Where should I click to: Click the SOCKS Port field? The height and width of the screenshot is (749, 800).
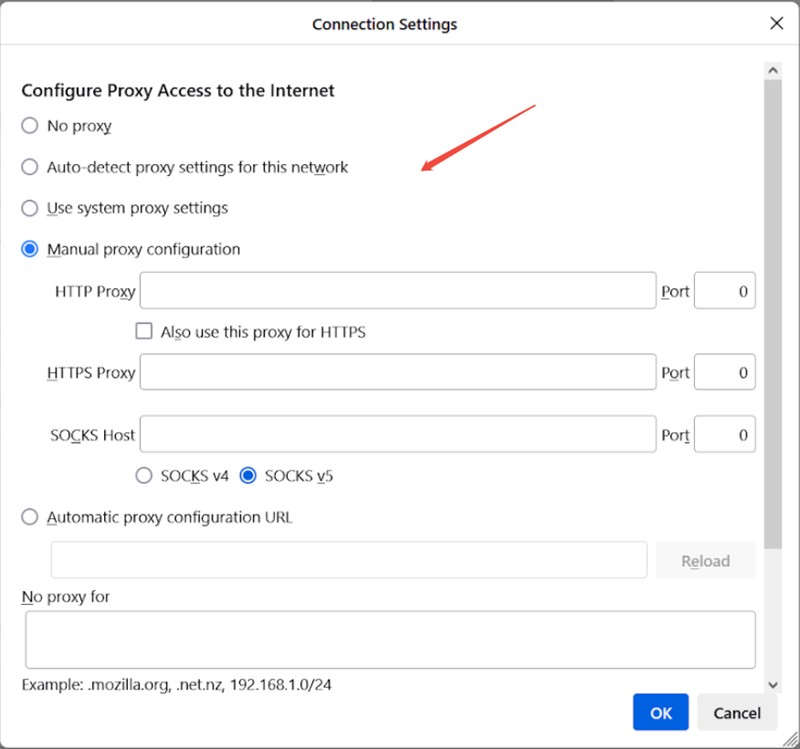[724, 434]
